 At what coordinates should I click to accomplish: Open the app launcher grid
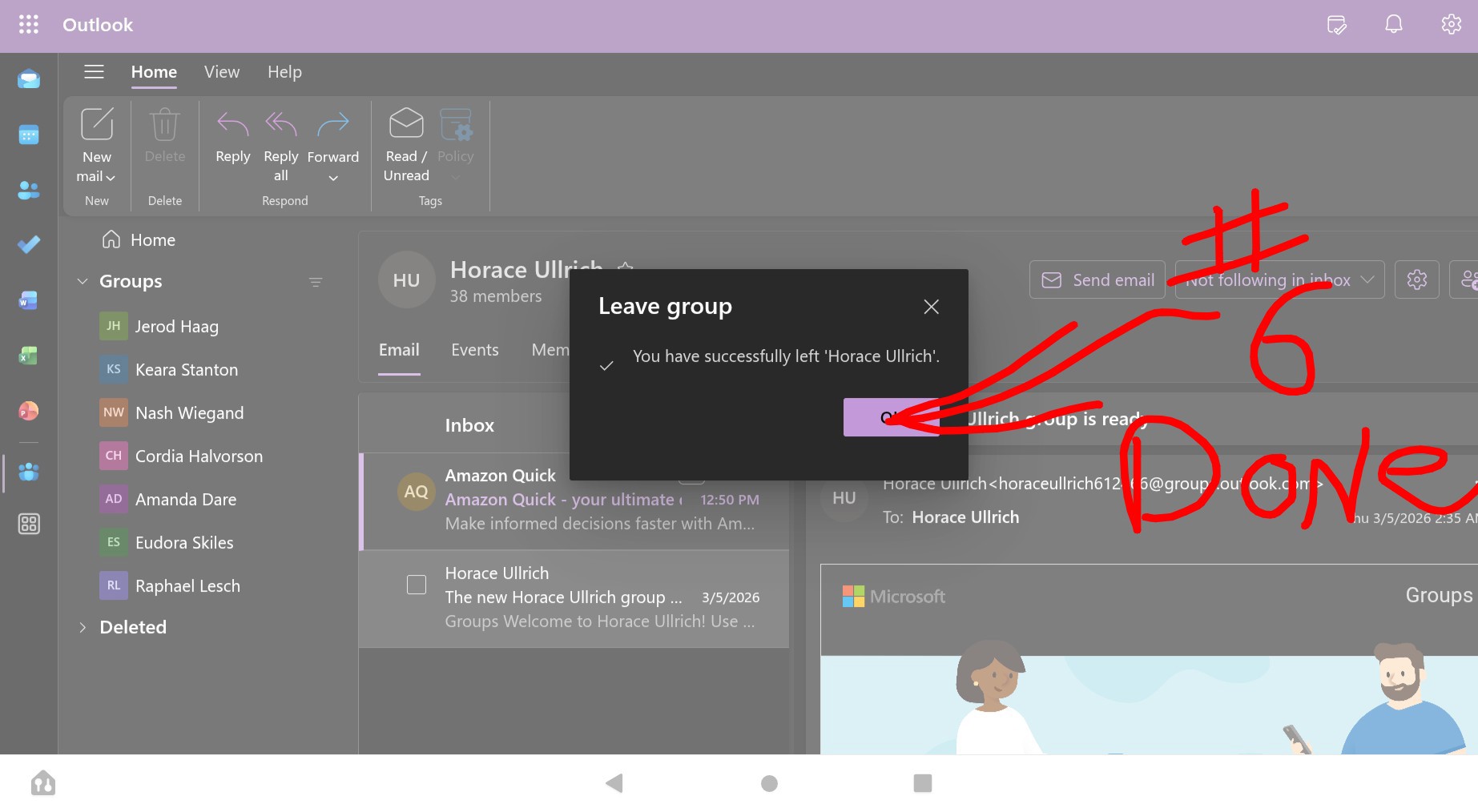click(29, 25)
